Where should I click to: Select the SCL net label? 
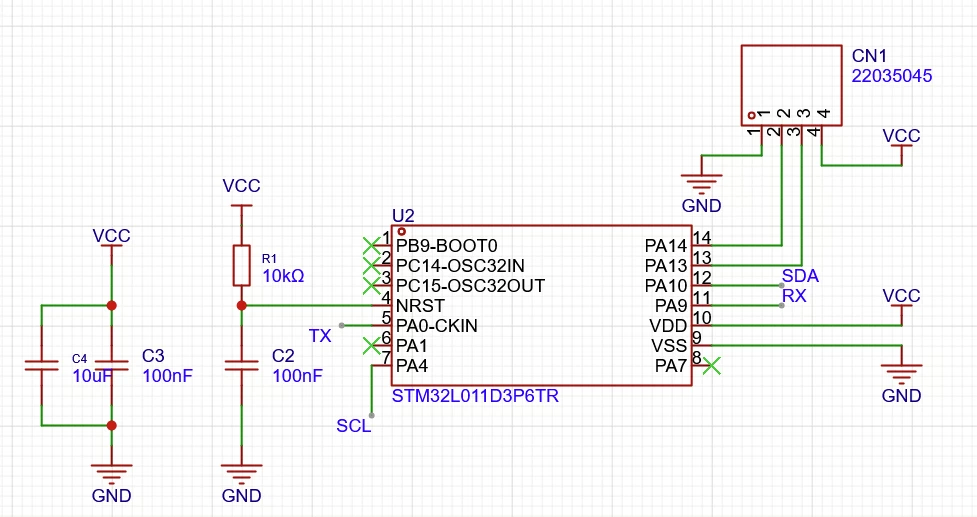[x=353, y=425]
